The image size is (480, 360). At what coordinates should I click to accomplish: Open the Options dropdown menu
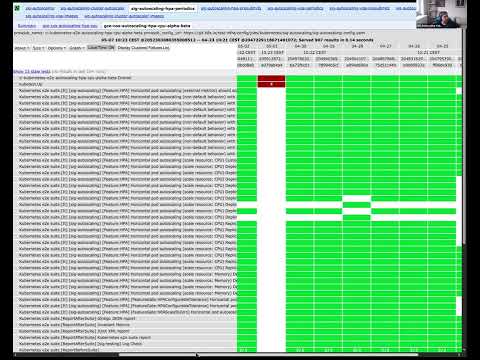pyautogui.click(x=56, y=48)
